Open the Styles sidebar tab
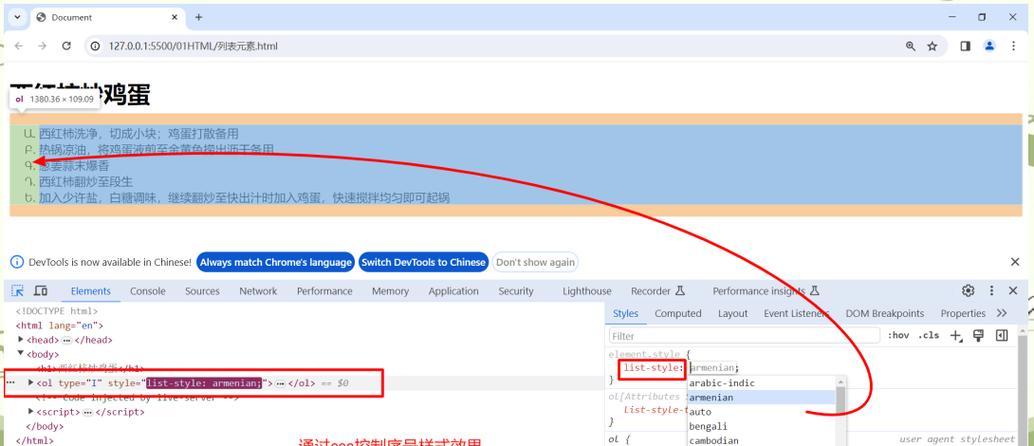 click(x=625, y=313)
